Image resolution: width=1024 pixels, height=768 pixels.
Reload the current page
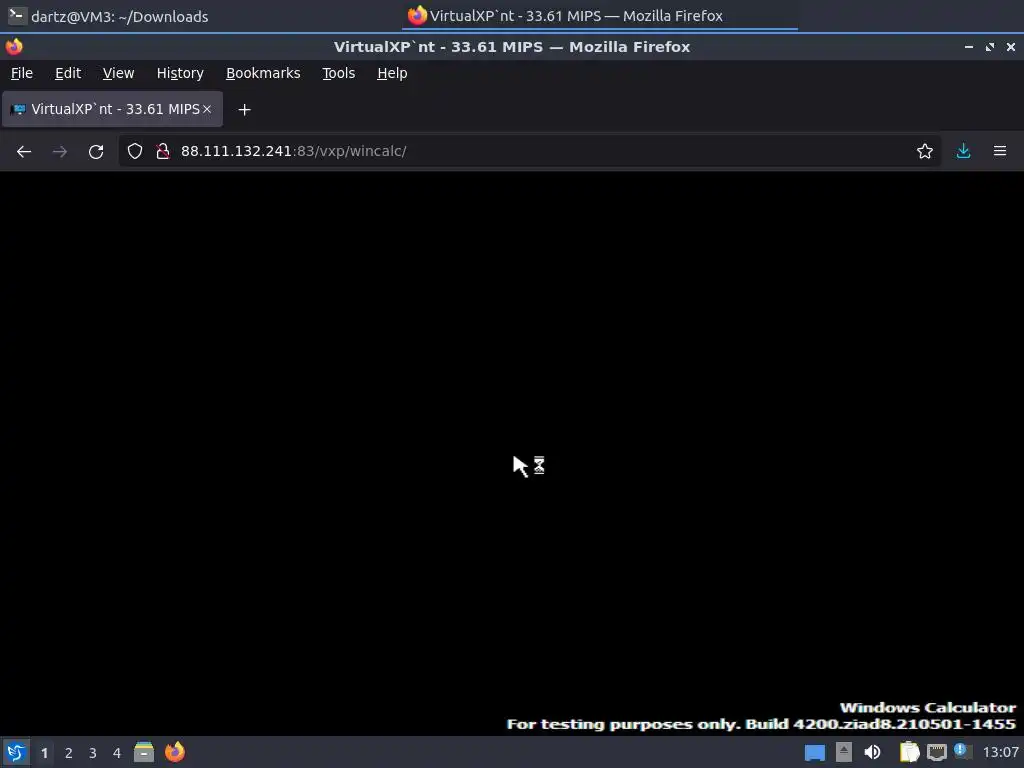click(96, 152)
